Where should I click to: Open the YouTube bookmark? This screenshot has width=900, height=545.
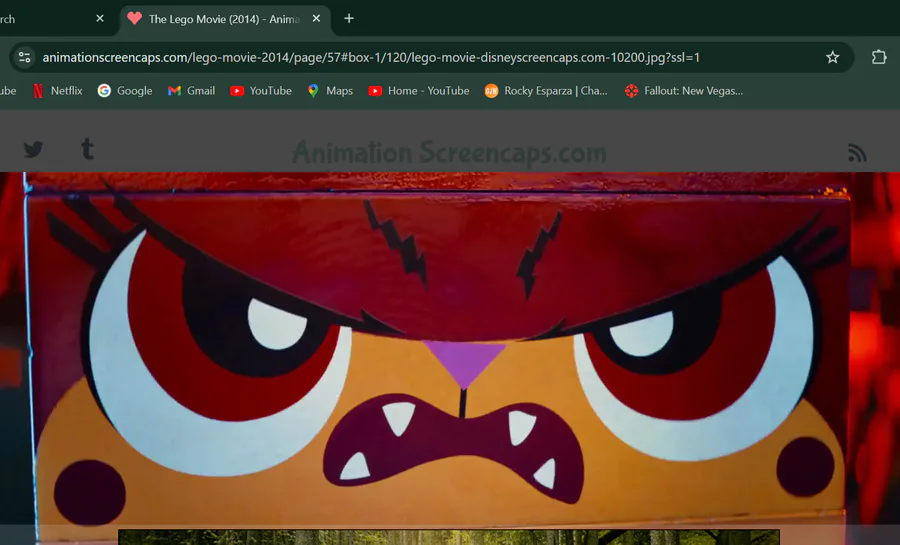[x=261, y=91]
